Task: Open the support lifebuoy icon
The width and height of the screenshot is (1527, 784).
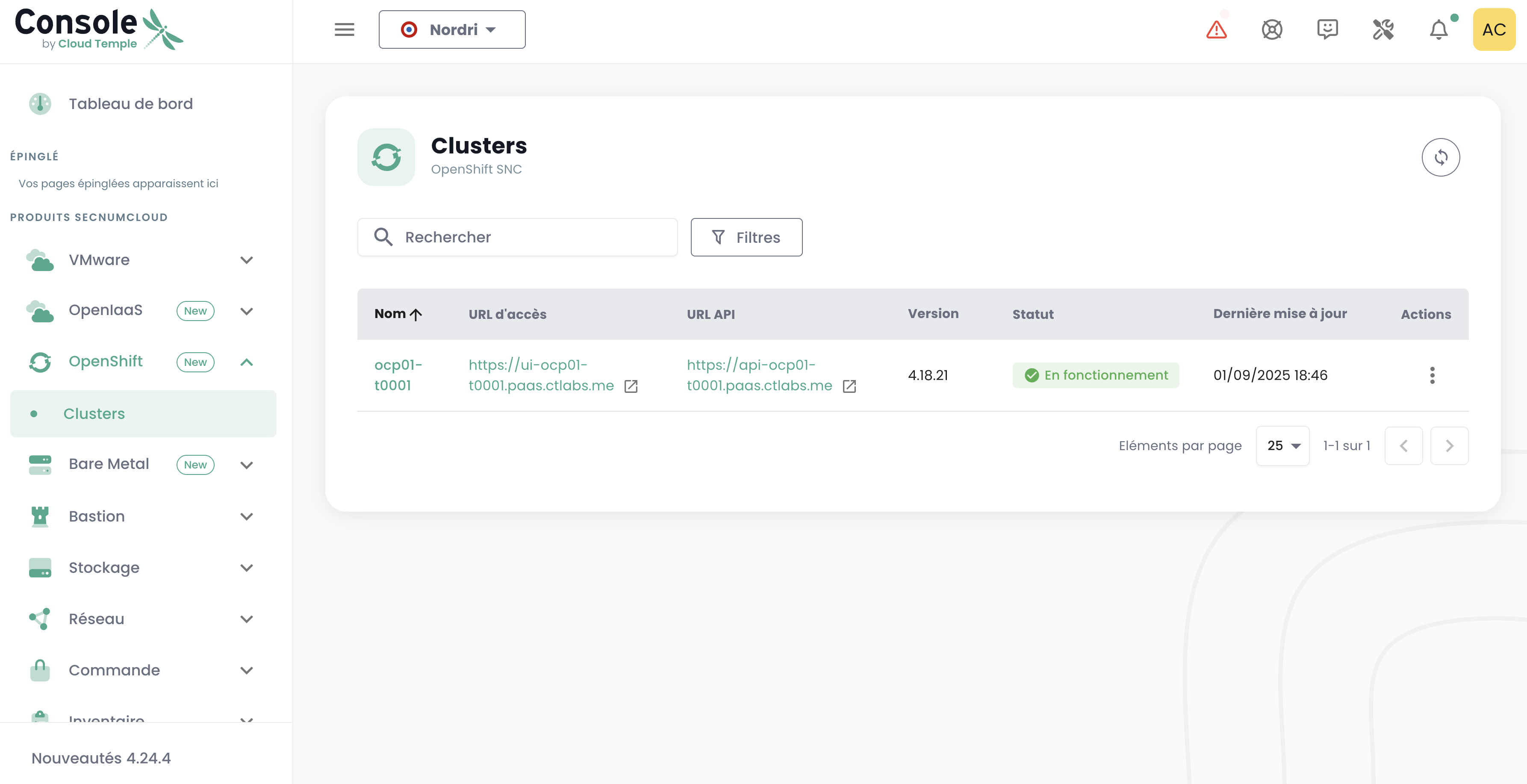Action: pos(1271,29)
